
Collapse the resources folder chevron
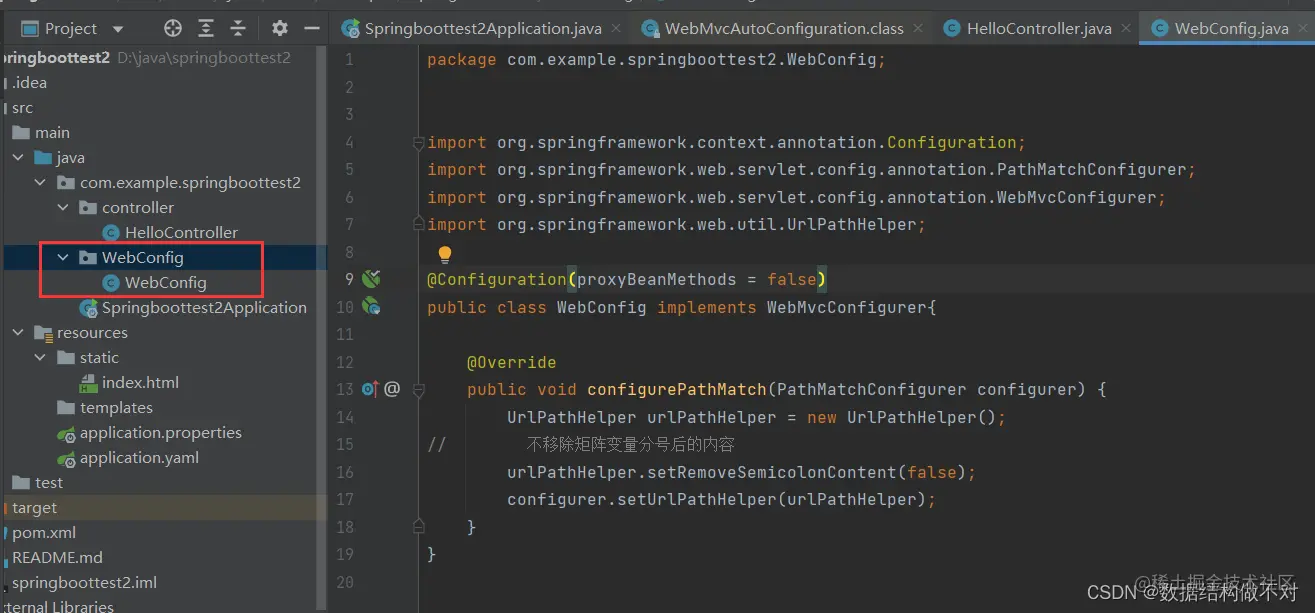coord(18,333)
